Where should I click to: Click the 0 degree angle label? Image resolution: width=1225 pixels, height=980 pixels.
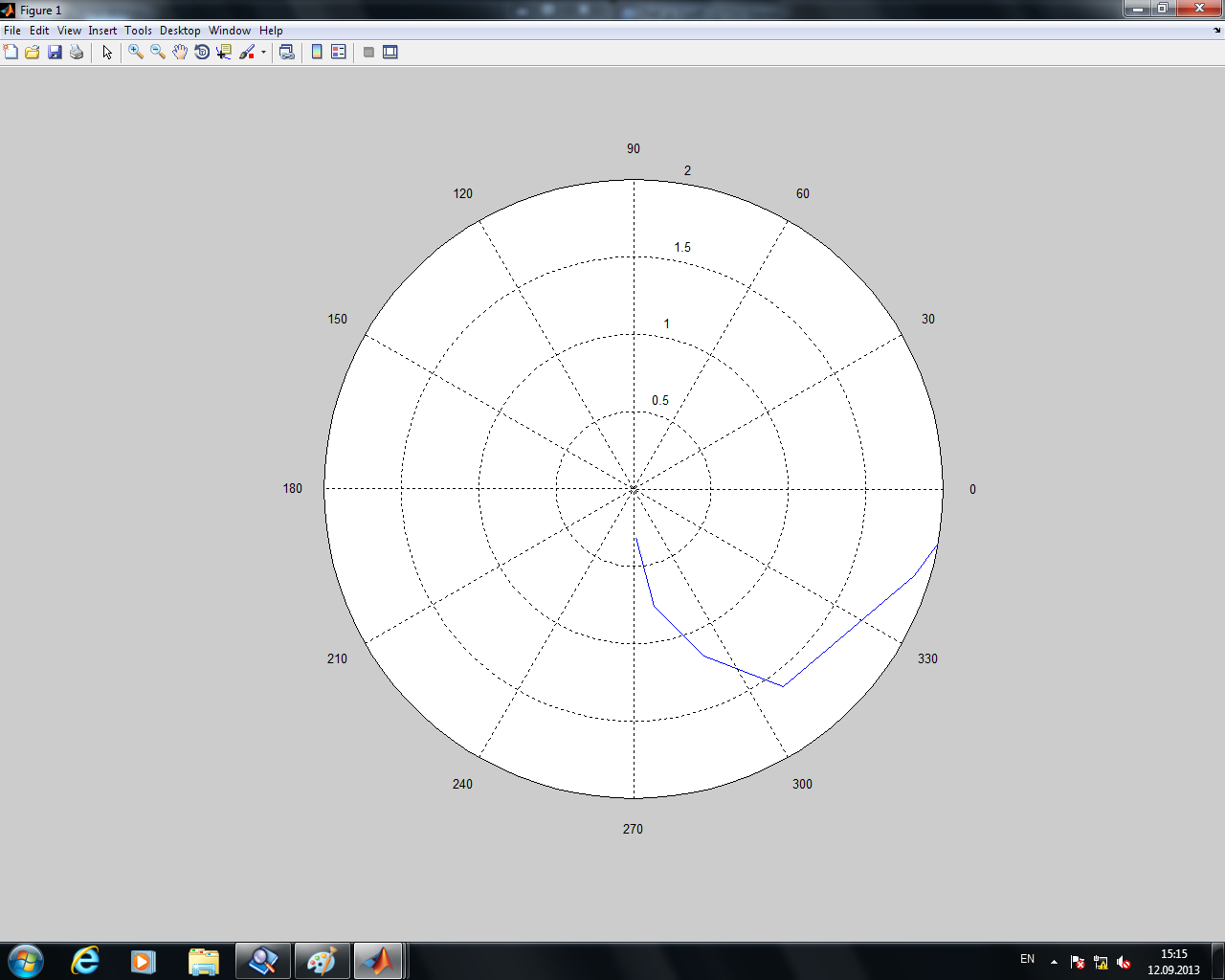(973, 489)
